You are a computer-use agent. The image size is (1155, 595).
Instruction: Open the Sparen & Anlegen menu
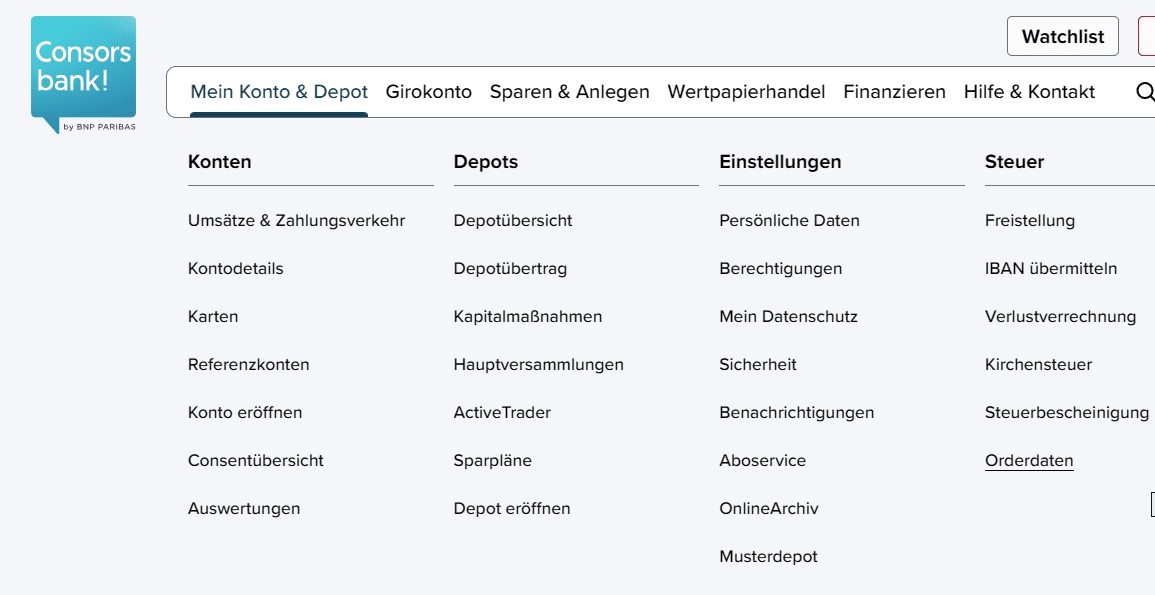pyautogui.click(x=569, y=92)
